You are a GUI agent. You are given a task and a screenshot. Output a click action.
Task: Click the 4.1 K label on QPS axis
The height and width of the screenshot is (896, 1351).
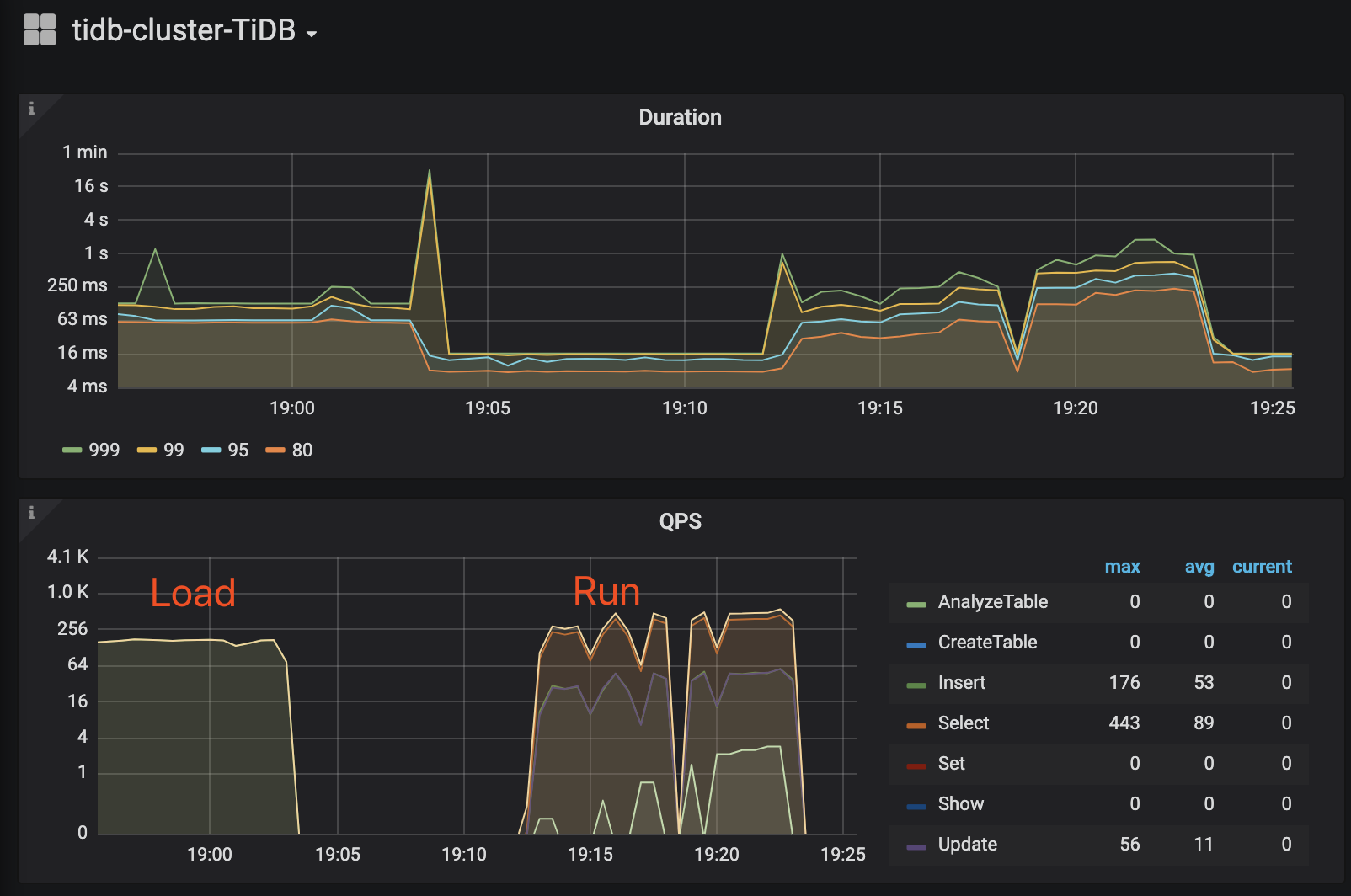[67, 557]
